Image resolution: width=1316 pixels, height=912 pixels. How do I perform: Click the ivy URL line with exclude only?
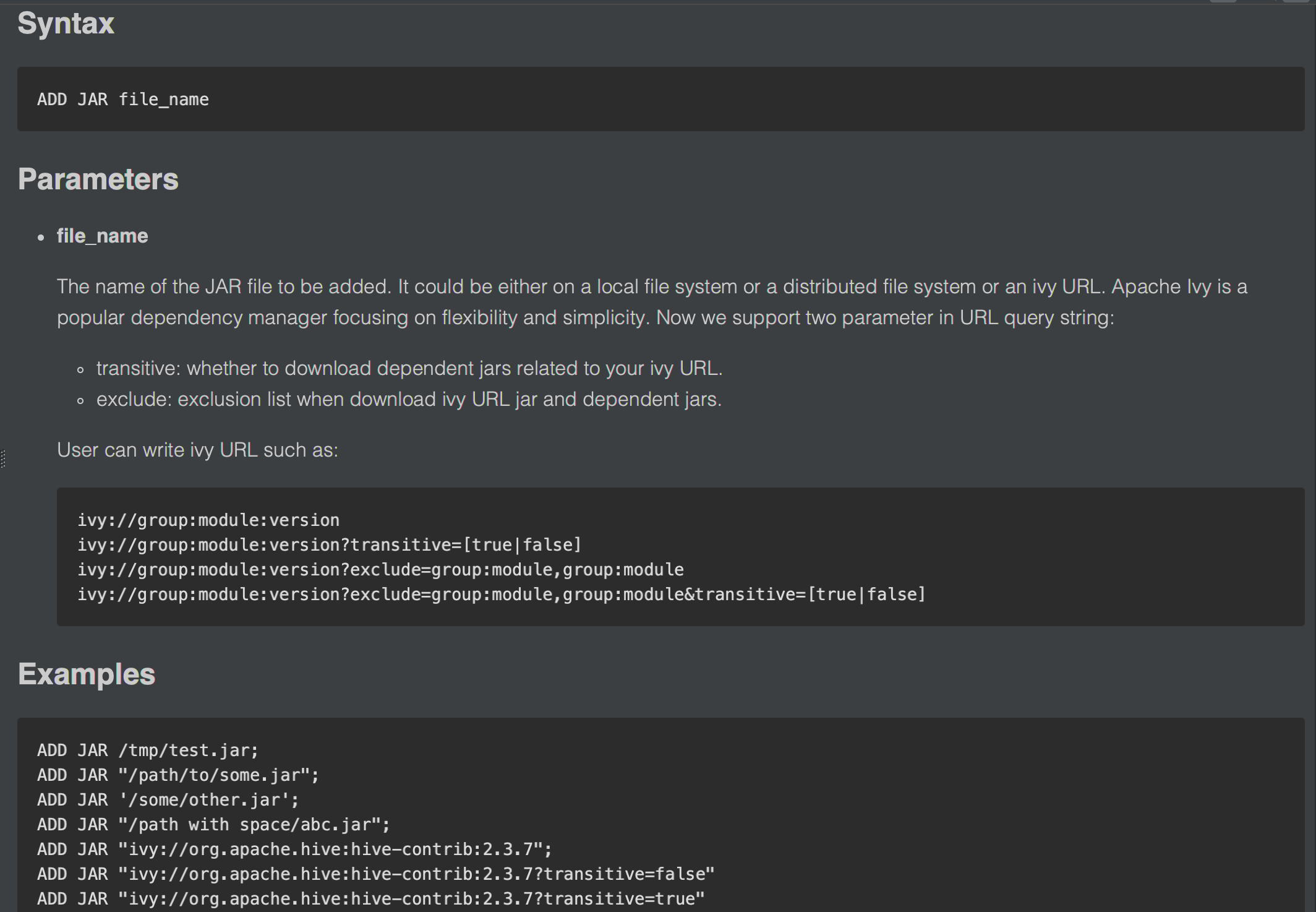(x=380, y=569)
